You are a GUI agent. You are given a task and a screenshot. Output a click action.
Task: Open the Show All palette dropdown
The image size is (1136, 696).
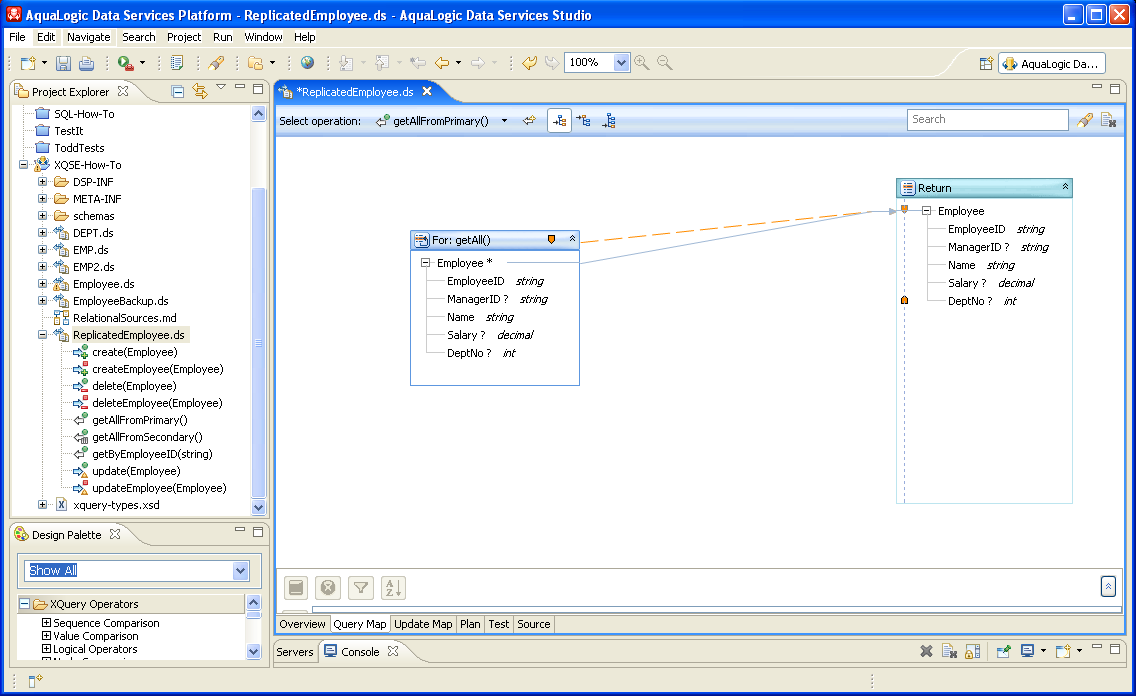tap(241, 571)
